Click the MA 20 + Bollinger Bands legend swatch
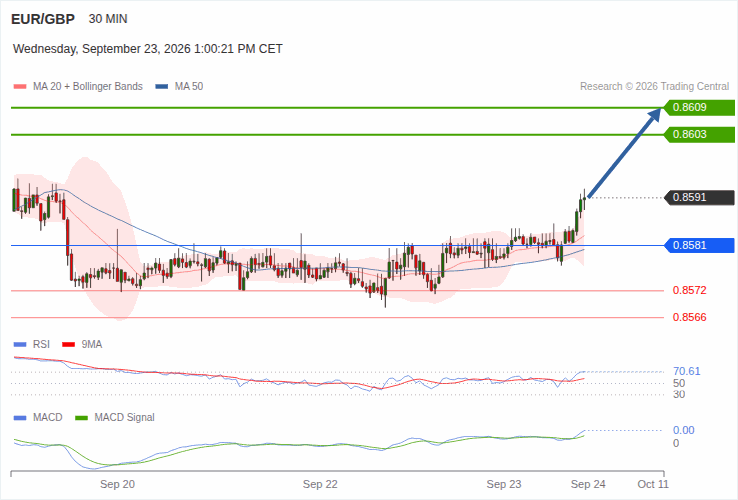The width and height of the screenshot is (738, 500). coord(20,87)
